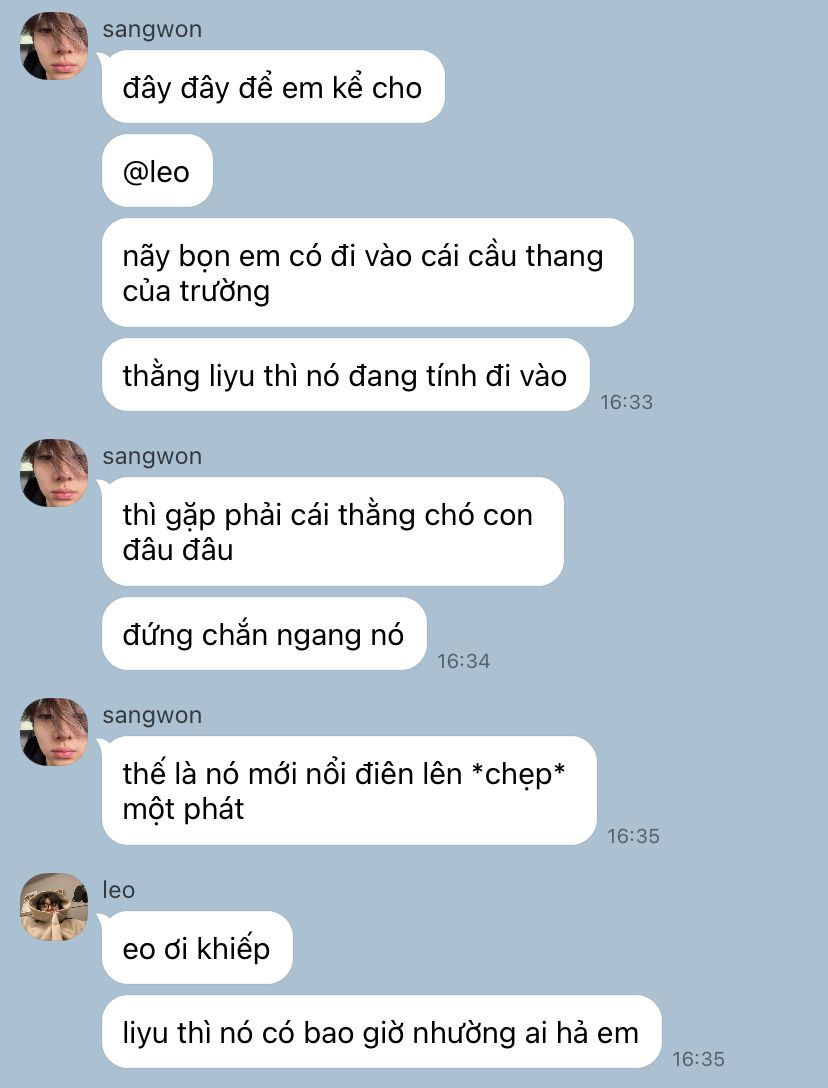The image size is (828, 1088).
Task: Tap the message "liyu thì nó có bao giờ nhường ai"
Action: 381,1032
